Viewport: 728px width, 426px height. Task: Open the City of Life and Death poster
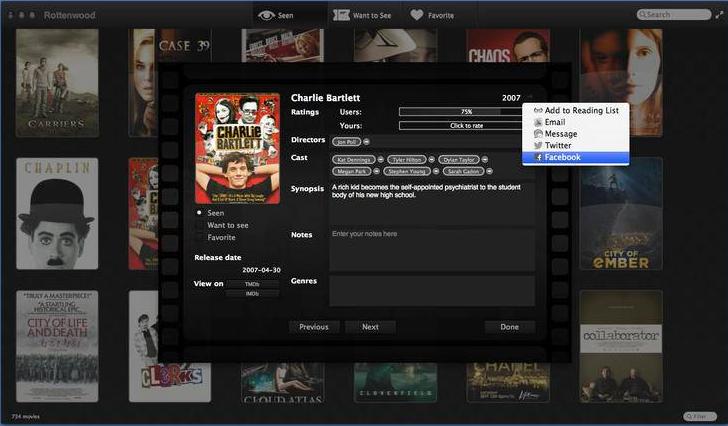point(57,346)
